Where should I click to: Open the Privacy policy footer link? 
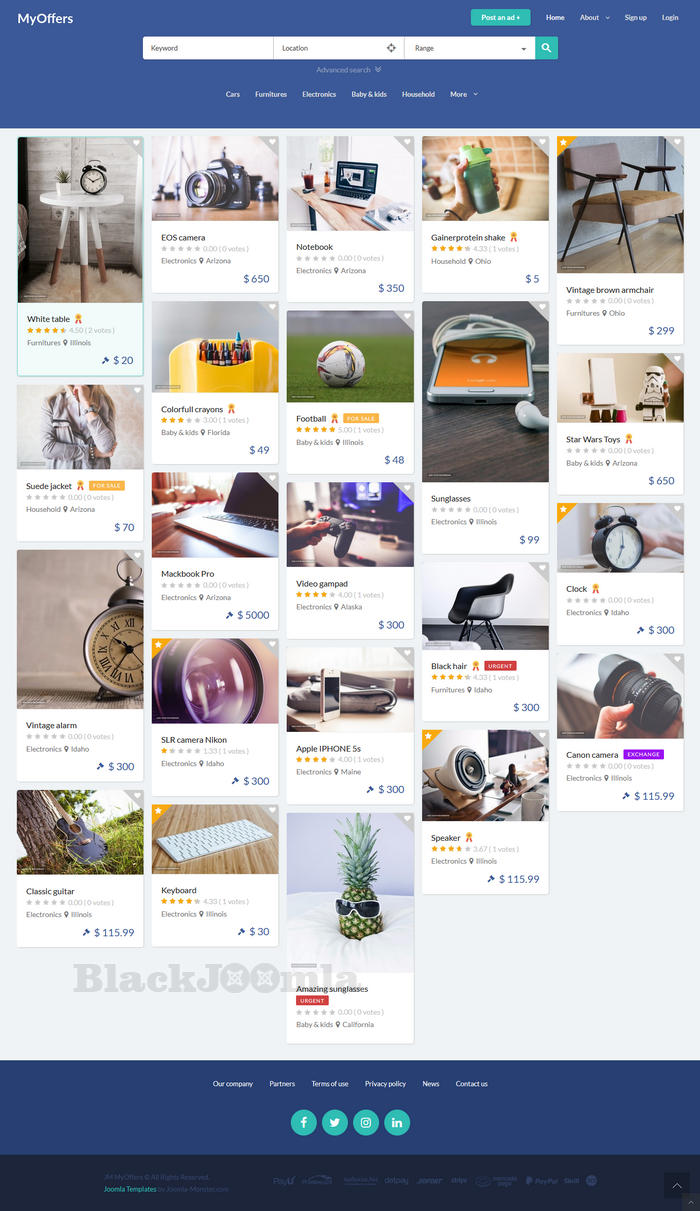pyautogui.click(x=385, y=1084)
